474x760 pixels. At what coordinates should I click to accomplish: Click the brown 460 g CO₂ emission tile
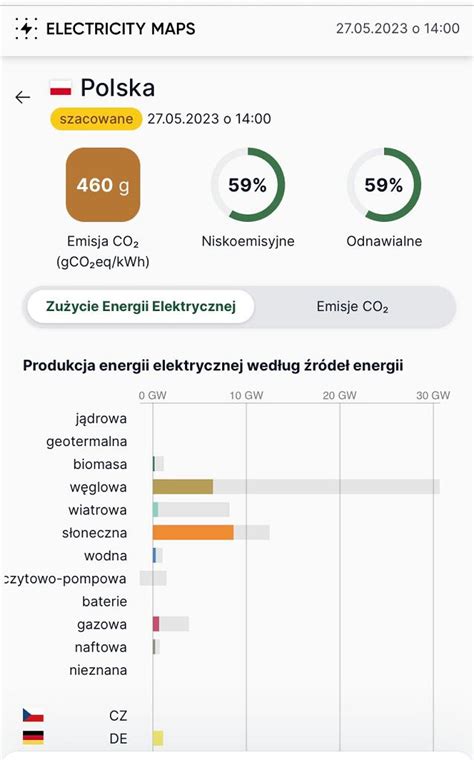point(103,185)
